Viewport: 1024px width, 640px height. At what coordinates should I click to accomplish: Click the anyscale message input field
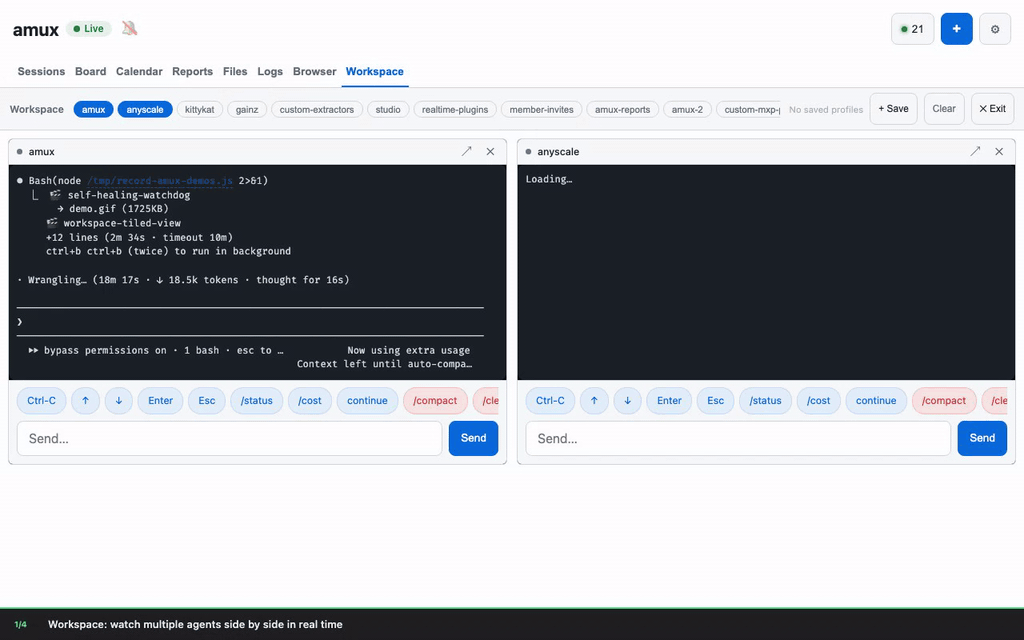pos(738,438)
